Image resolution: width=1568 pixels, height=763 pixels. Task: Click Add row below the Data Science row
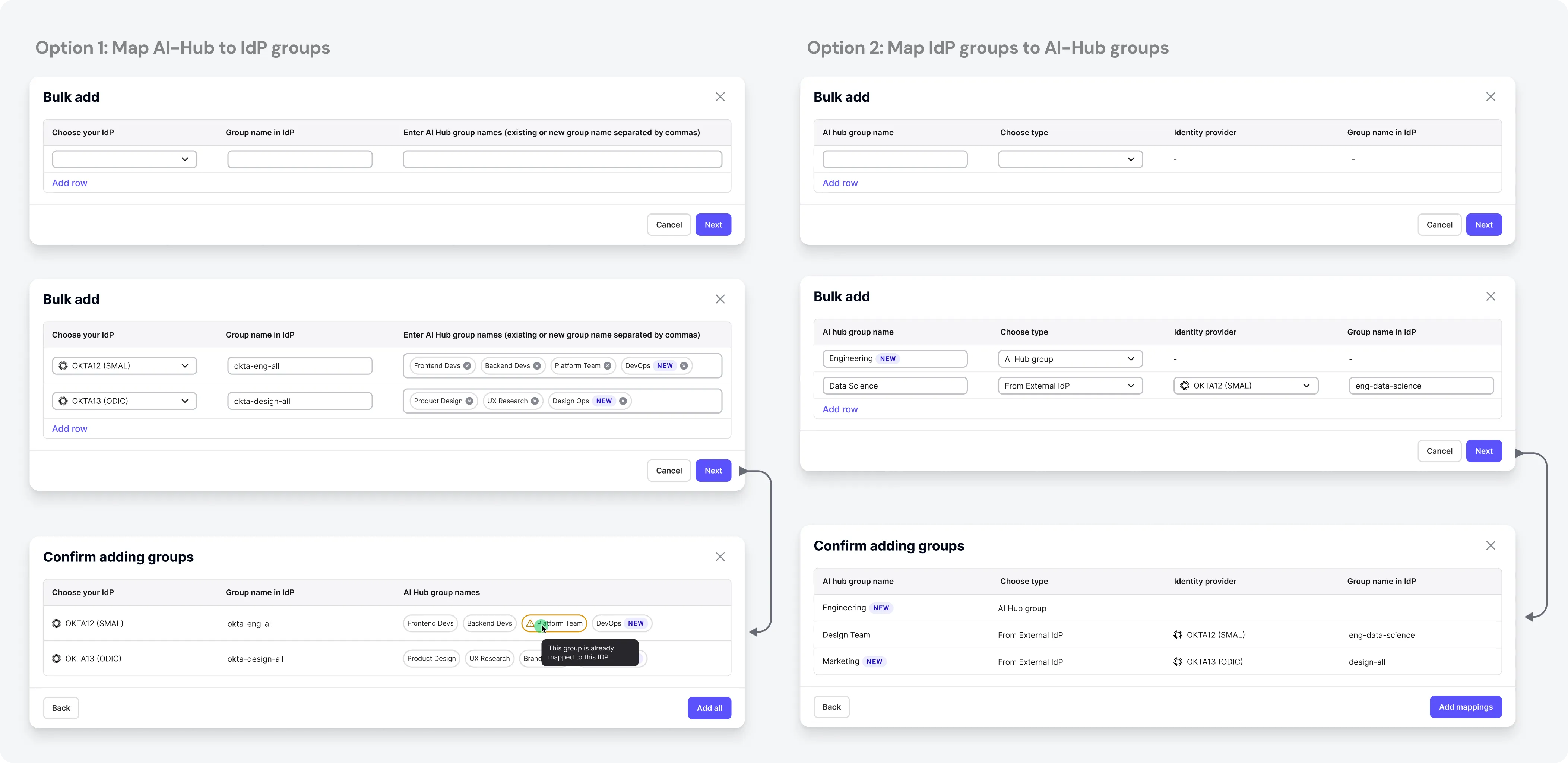pyautogui.click(x=840, y=409)
